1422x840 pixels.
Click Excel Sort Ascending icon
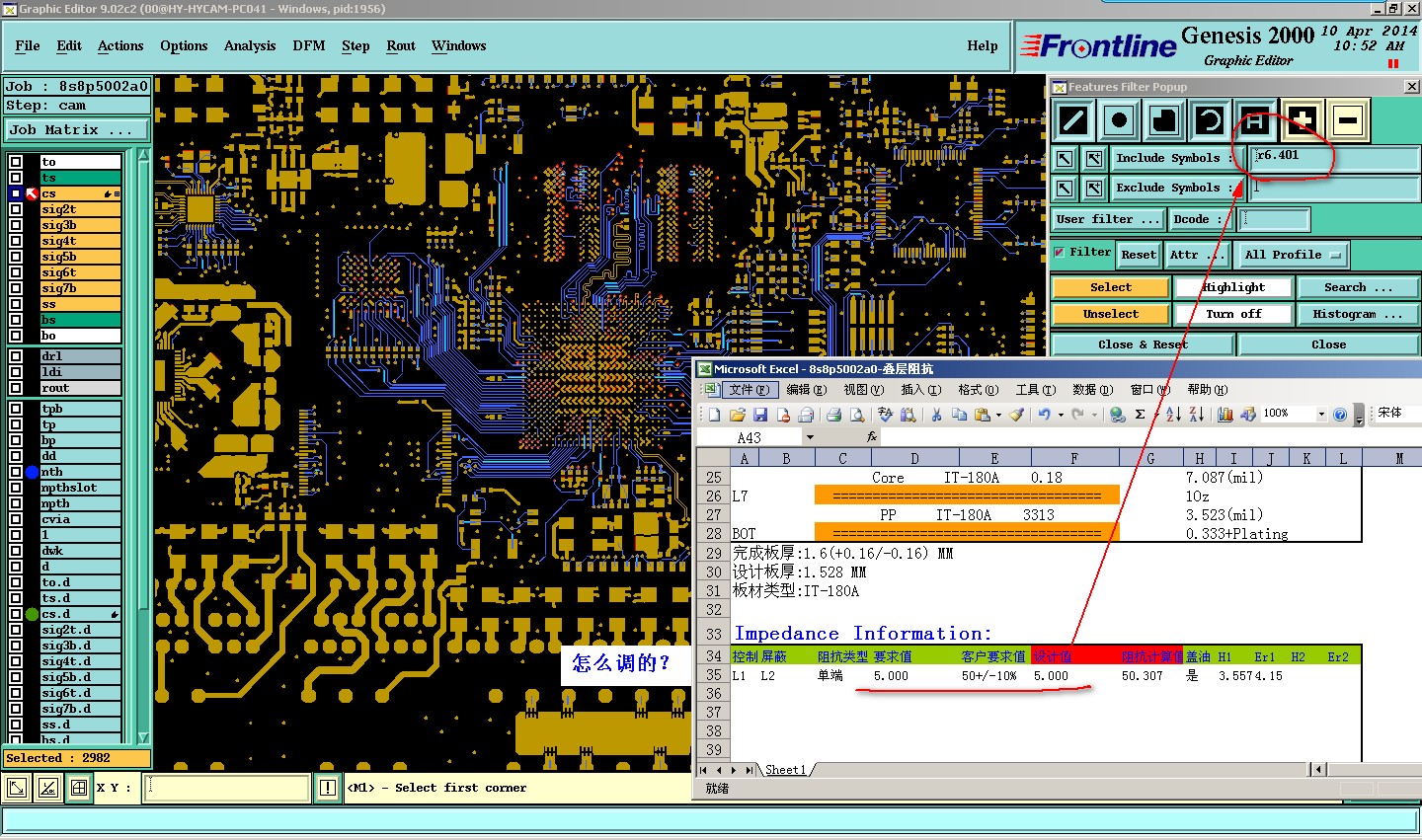(1173, 415)
